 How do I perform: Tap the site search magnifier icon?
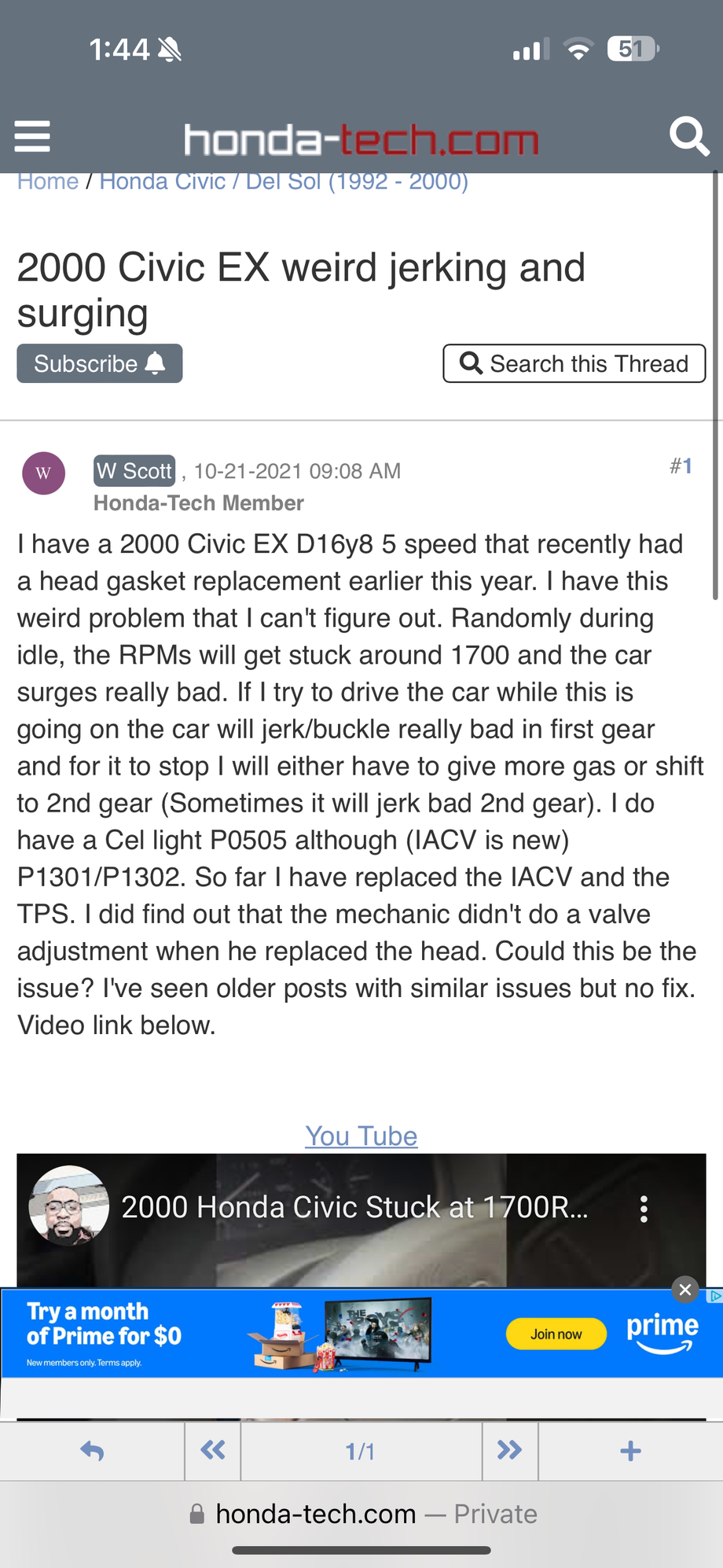688,137
